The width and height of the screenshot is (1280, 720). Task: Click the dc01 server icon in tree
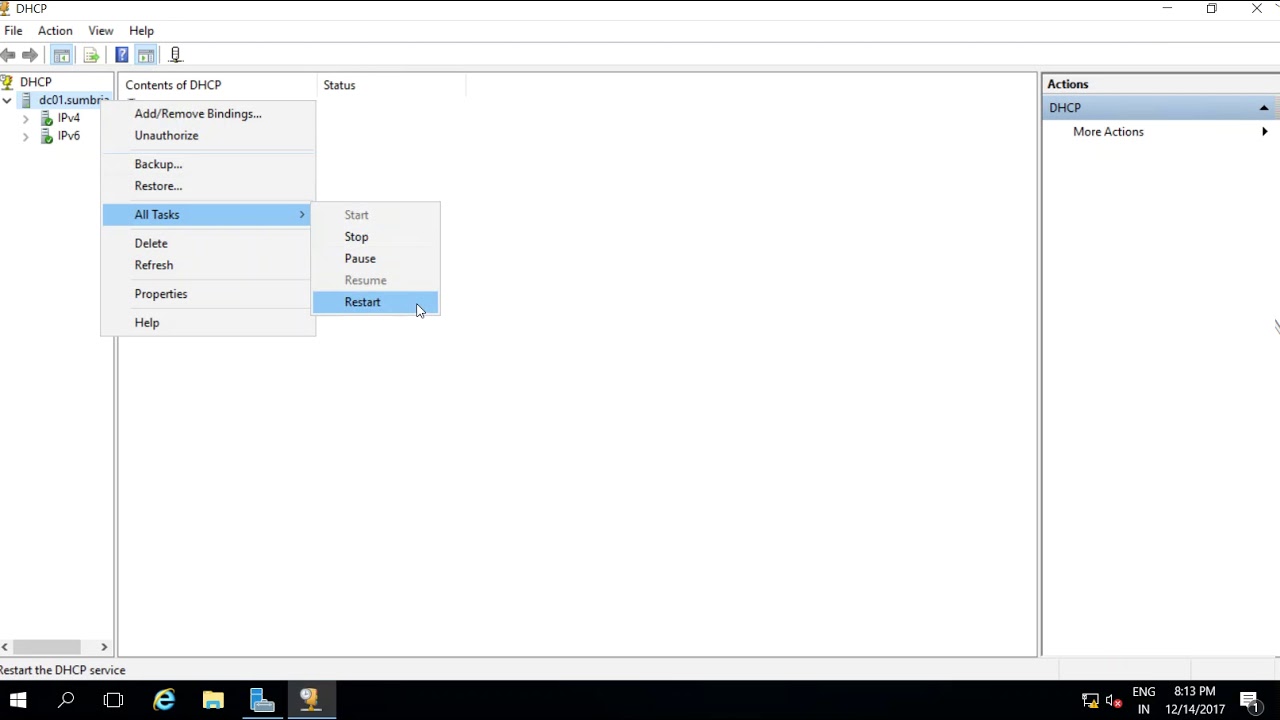(x=27, y=100)
